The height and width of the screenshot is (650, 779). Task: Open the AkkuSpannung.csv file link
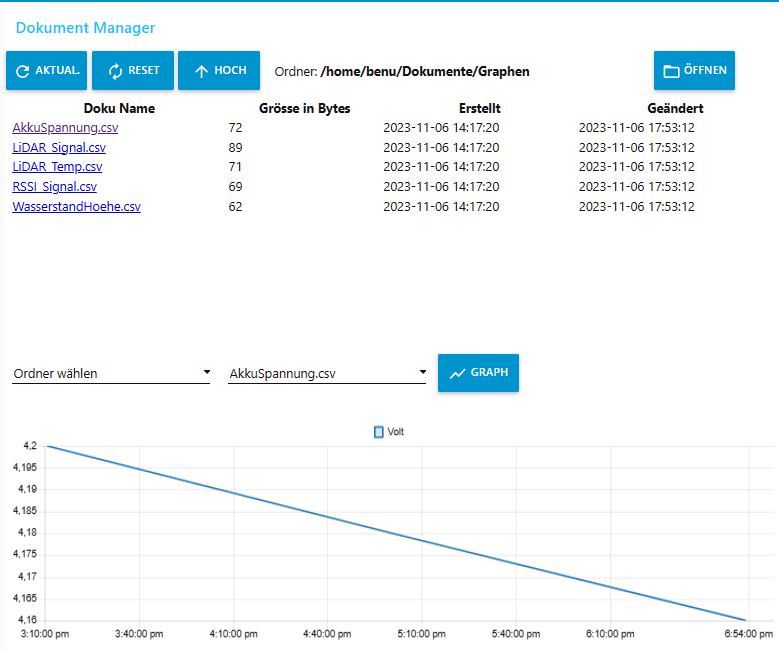[57, 128]
